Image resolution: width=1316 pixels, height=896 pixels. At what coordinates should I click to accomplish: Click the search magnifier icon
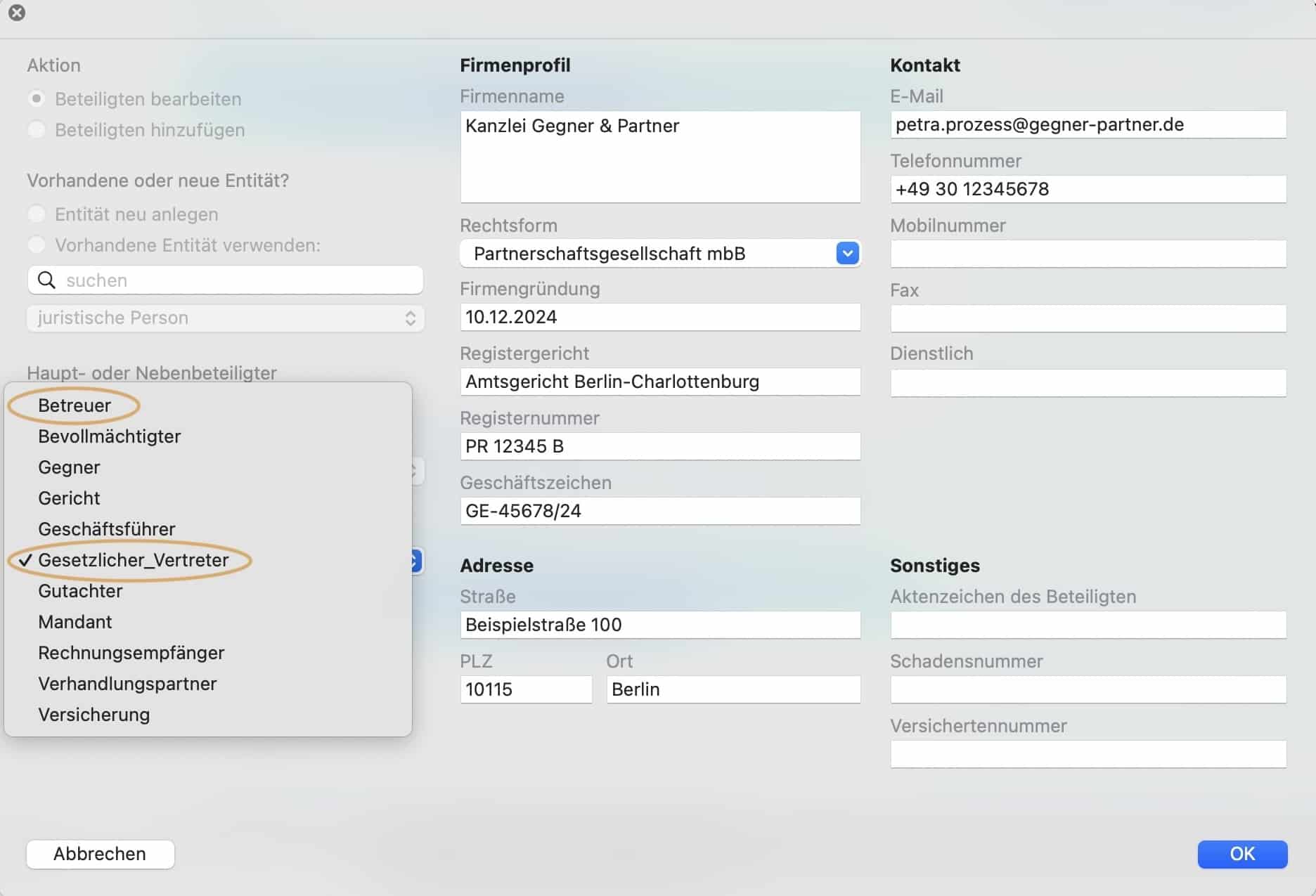click(x=46, y=280)
